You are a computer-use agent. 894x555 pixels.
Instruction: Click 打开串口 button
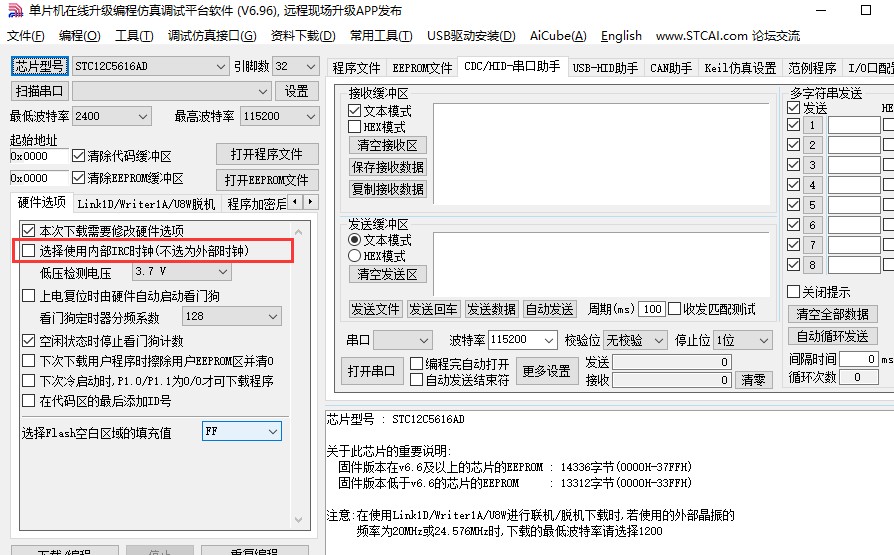[x=372, y=371]
